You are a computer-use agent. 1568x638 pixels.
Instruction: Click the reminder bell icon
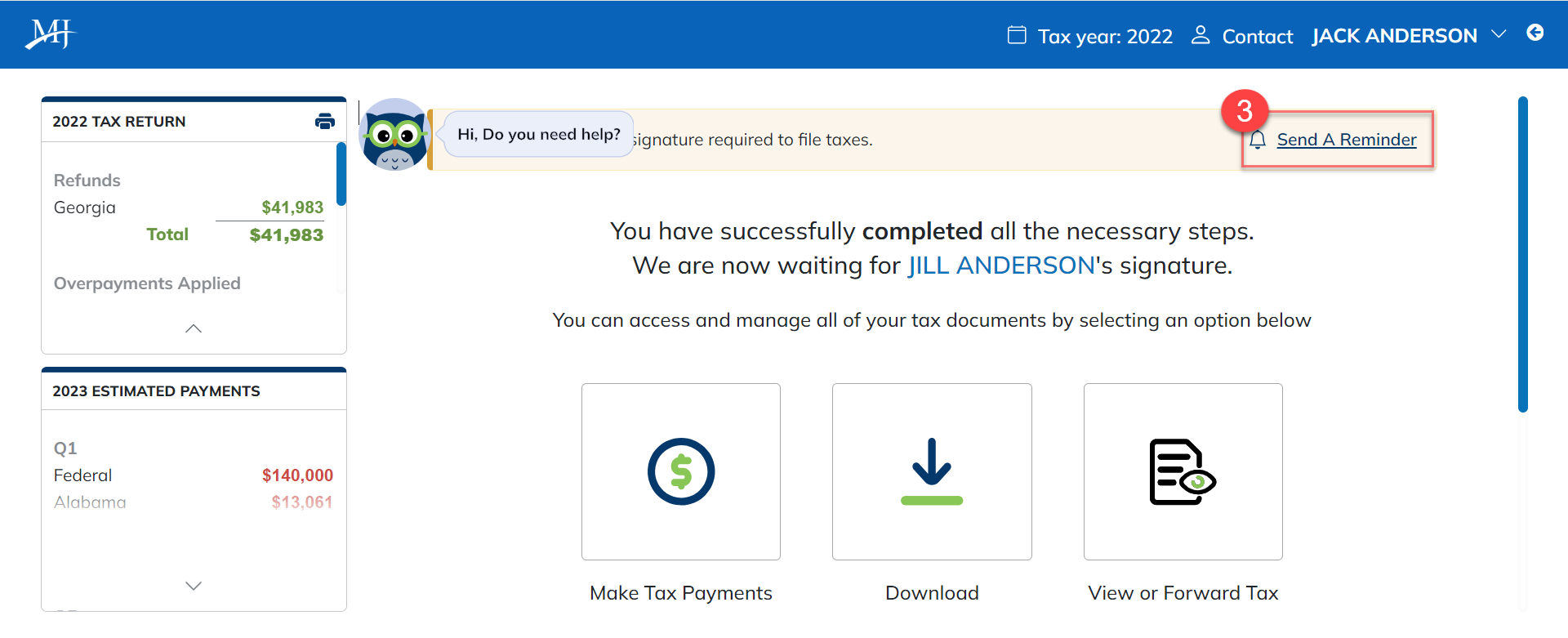point(1258,140)
